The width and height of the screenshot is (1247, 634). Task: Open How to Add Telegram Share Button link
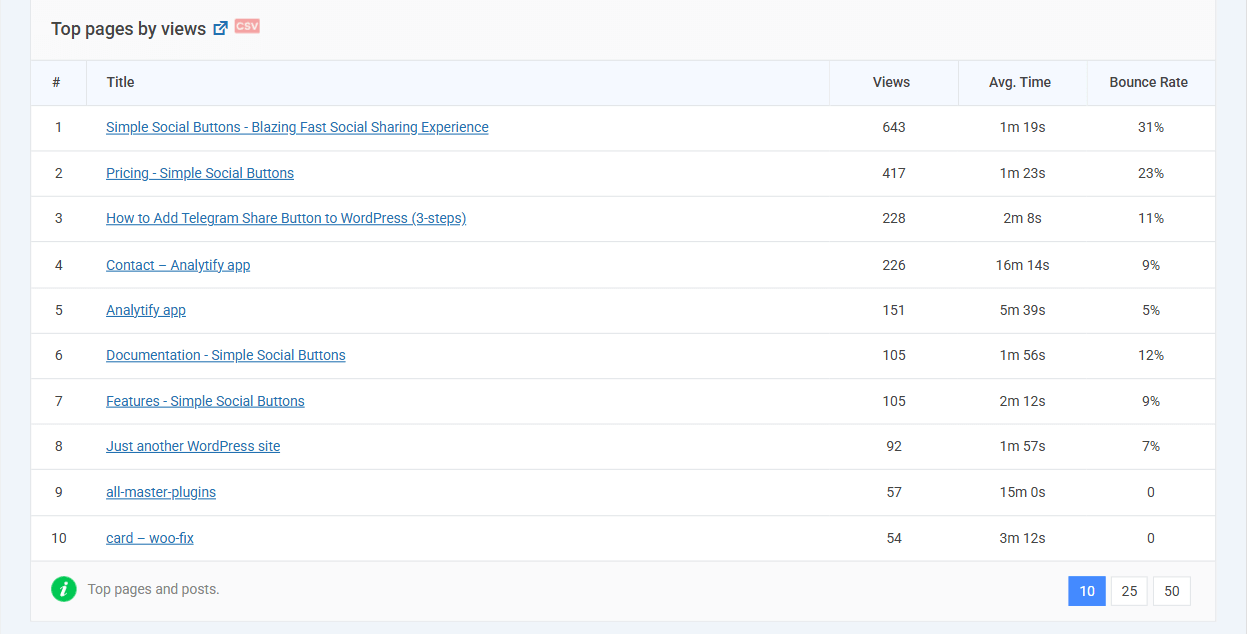[x=286, y=218]
